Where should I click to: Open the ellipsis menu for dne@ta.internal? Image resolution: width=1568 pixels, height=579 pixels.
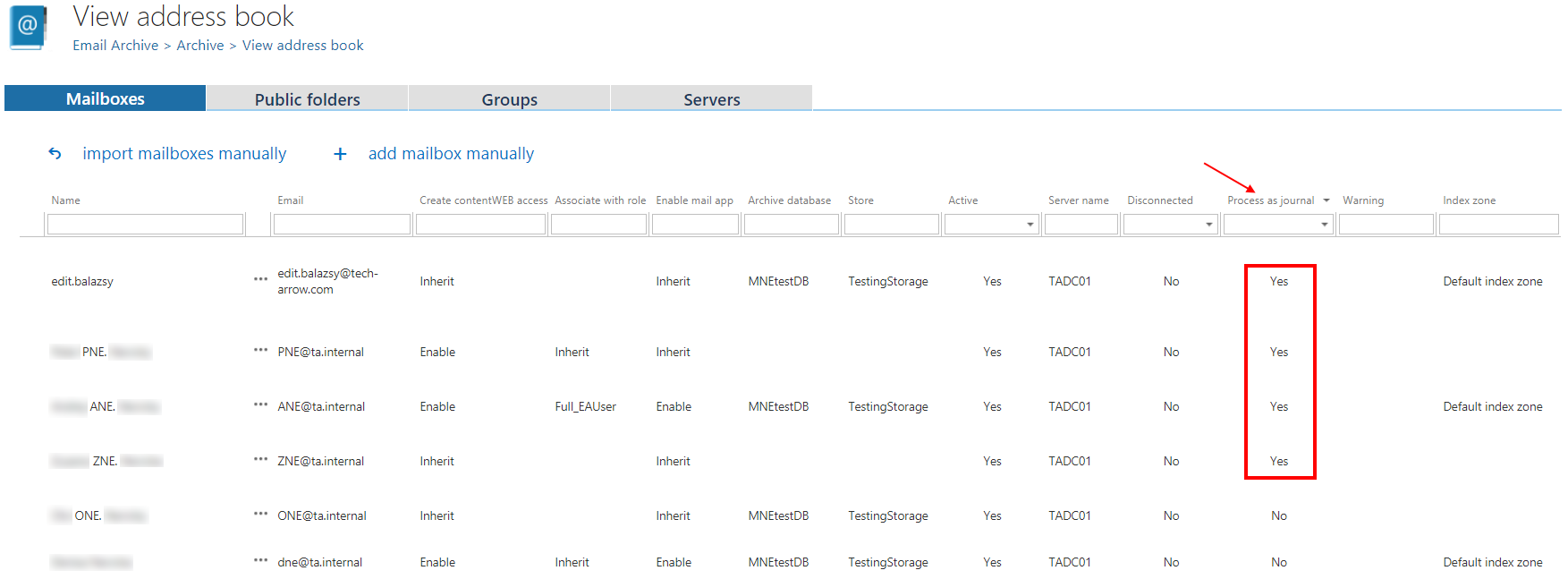pyautogui.click(x=260, y=560)
